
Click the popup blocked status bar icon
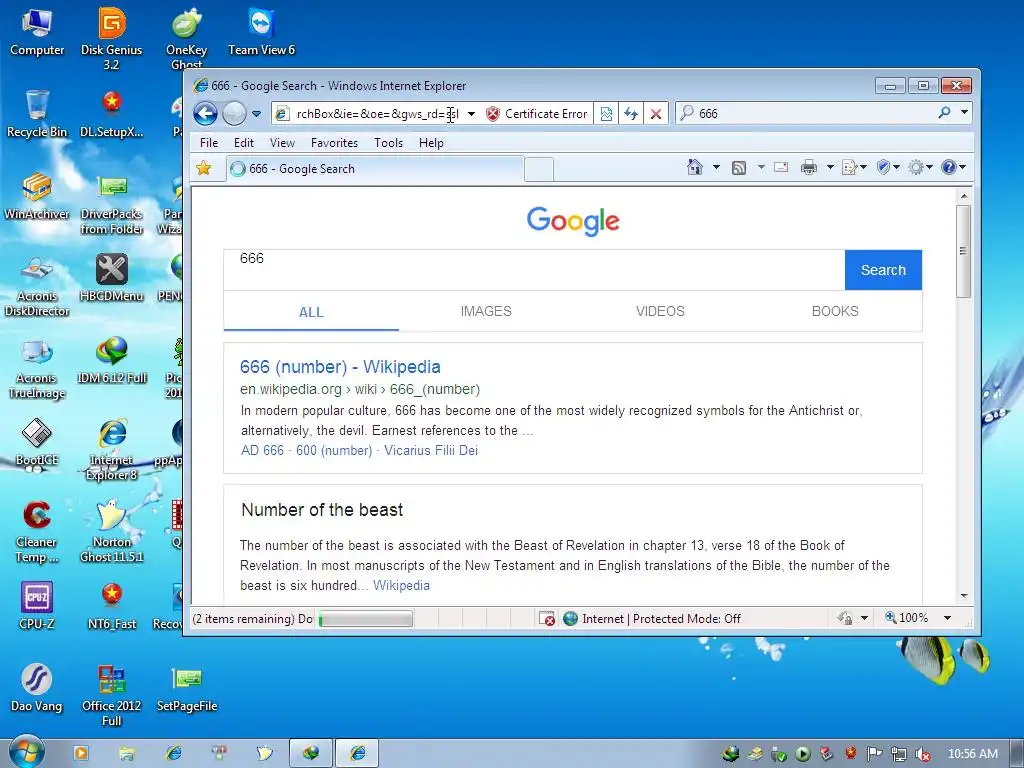[x=547, y=618]
